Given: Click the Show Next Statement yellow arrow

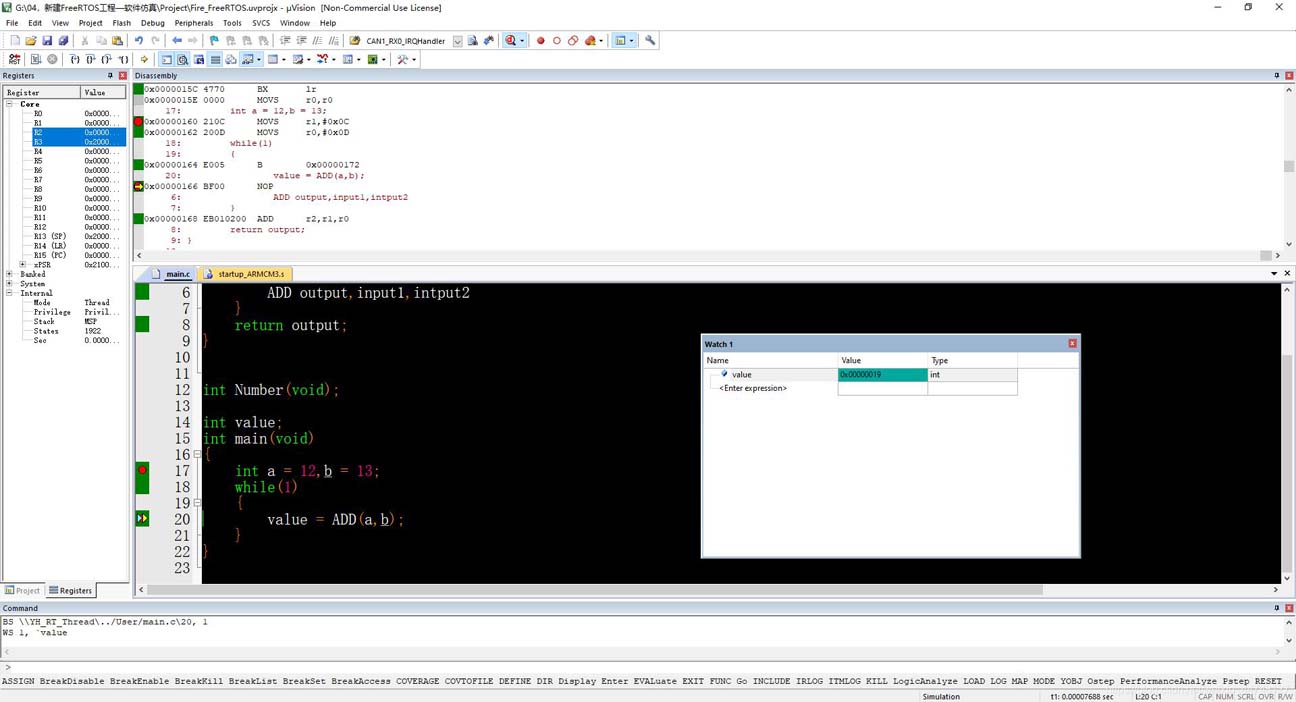Looking at the screenshot, I should (x=144, y=60).
